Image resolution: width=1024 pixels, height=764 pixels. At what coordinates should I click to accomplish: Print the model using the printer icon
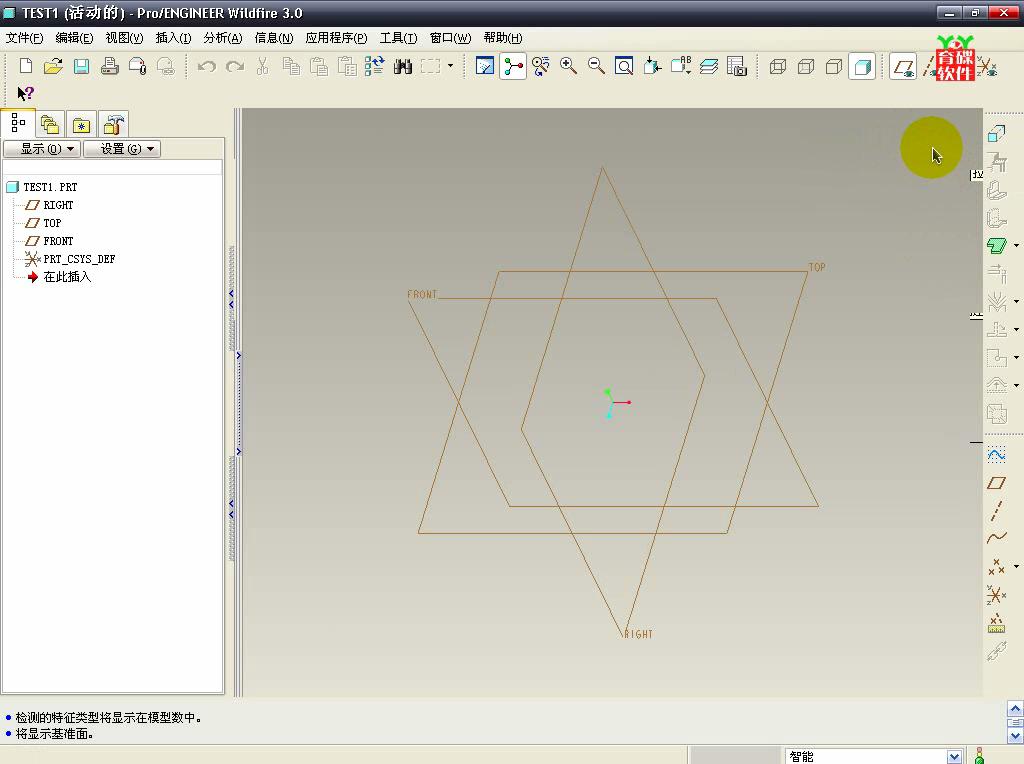[110, 66]
